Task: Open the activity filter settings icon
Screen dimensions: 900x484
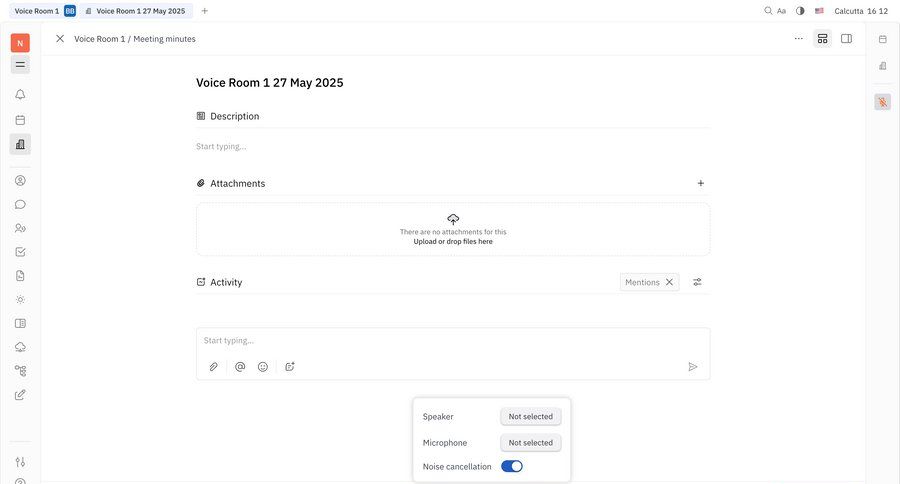Action: tap(698, 282)
